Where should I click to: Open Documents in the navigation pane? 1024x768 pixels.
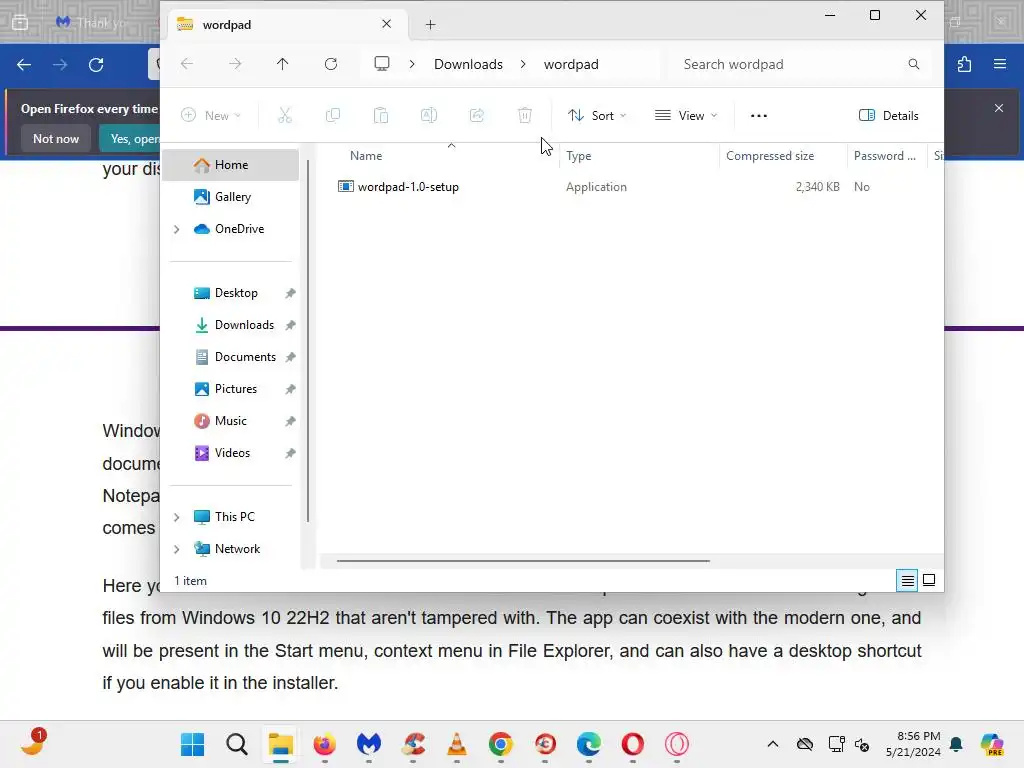pyautogui.click(x=231, y=357)
